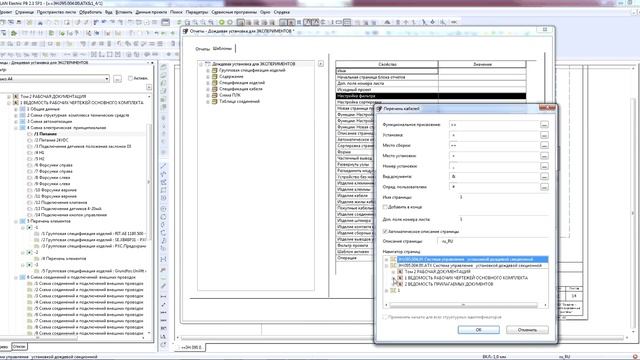Switch to the Отчеты tab
640x360 pixels.
pos(202,49)
